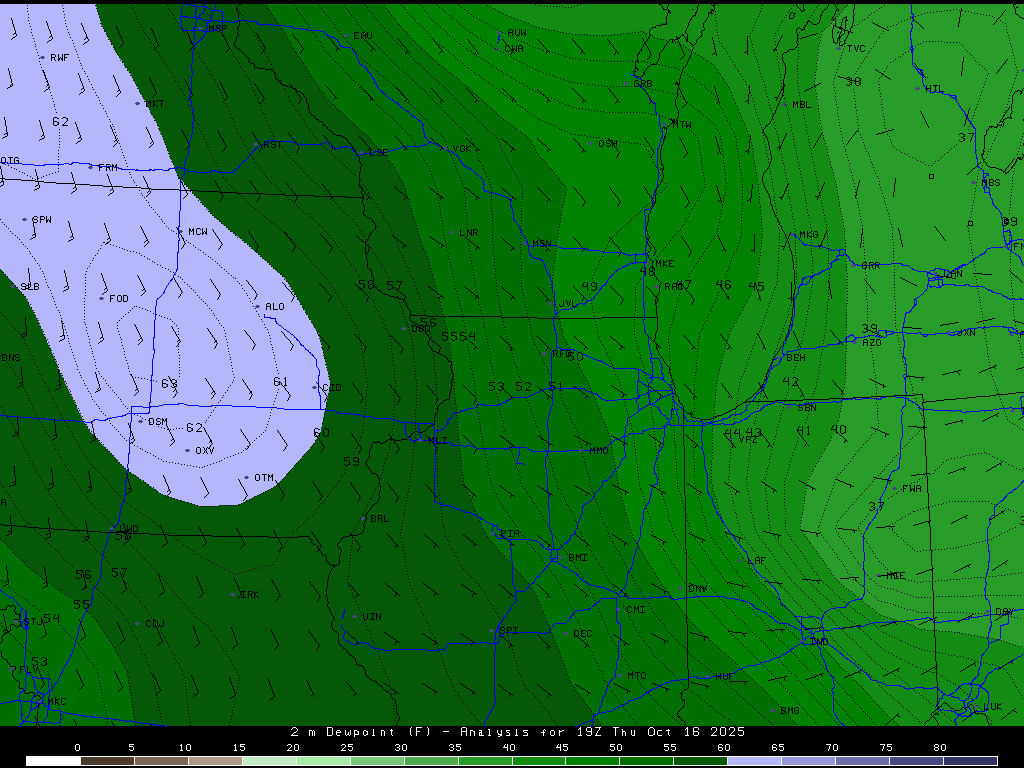Select the 38 dewpoint value near TVC
Image resolution: width=1024 pixels, height=768 pixels.
(854, 82)
